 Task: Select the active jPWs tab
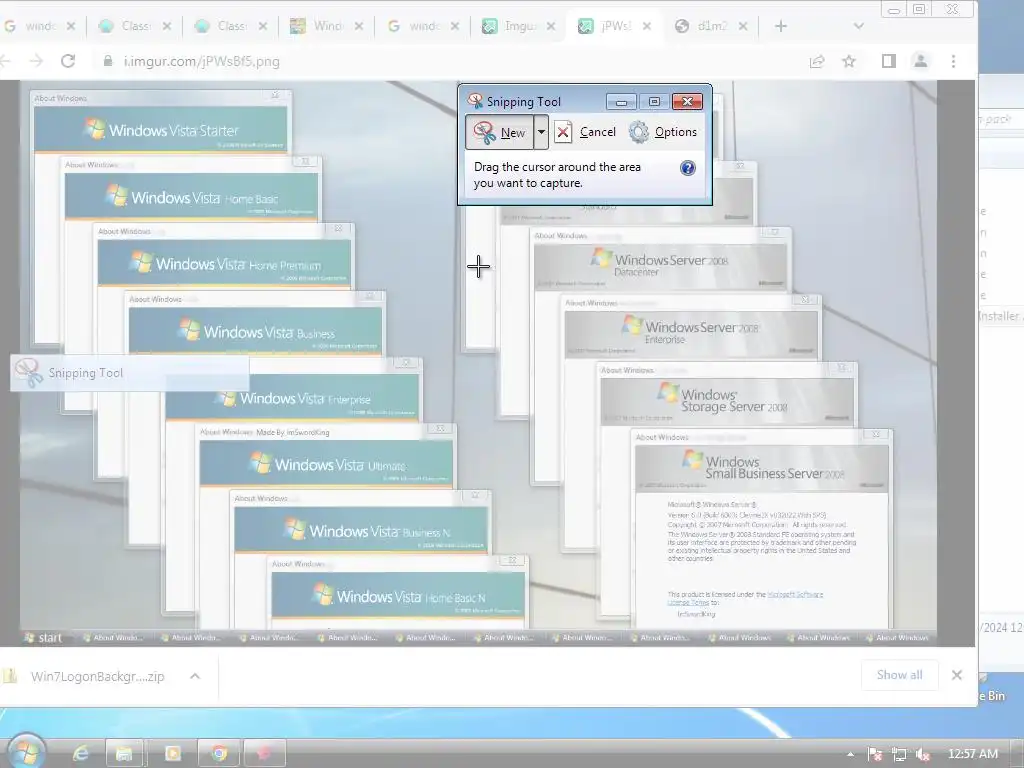pyautogui.click(x=614, y=26)
